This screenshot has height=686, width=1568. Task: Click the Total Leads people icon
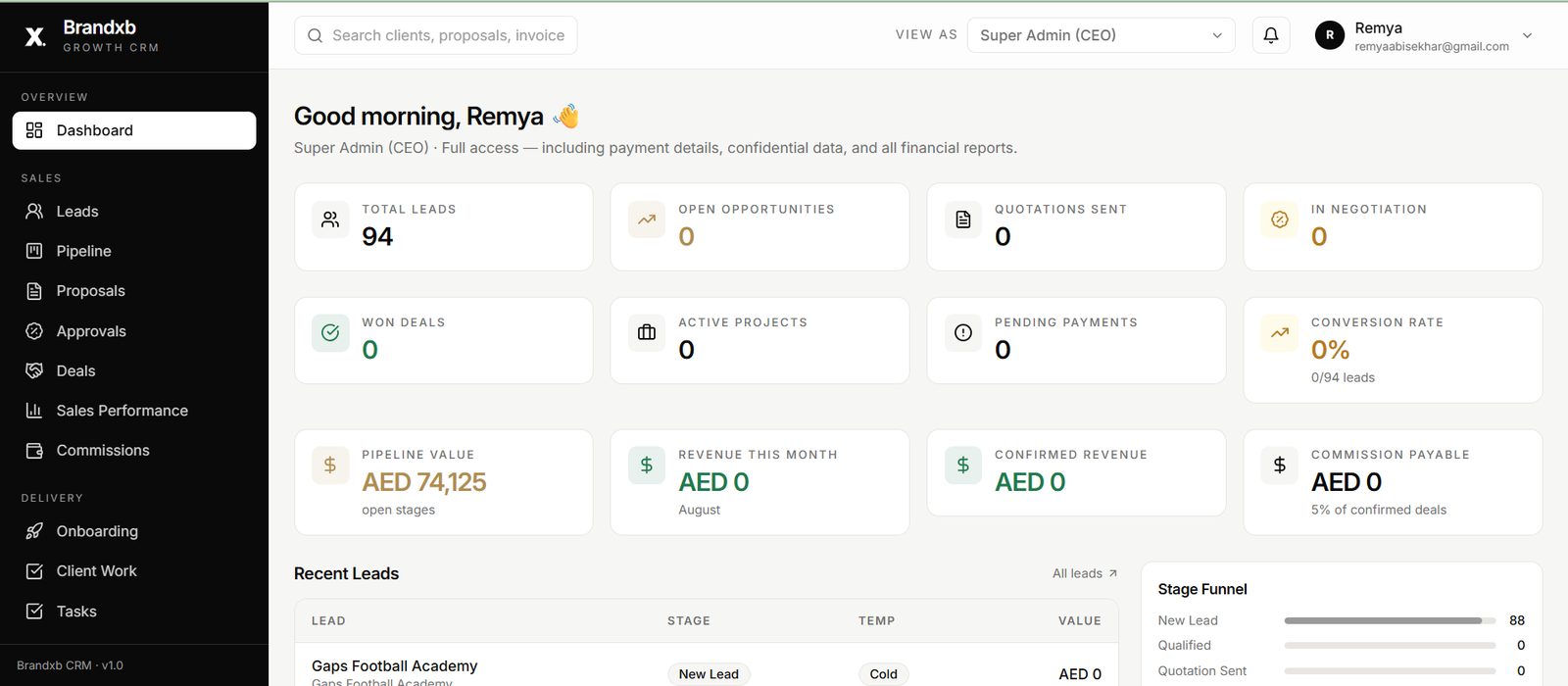click(x=330, y=220)
